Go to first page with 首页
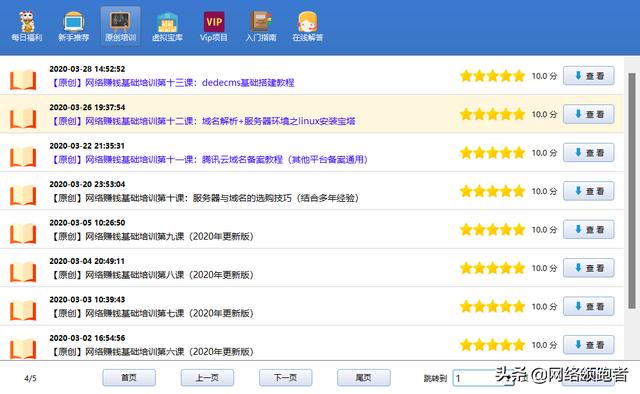The image size is (640, 394). pyautogui.click(x=129, y=378)
